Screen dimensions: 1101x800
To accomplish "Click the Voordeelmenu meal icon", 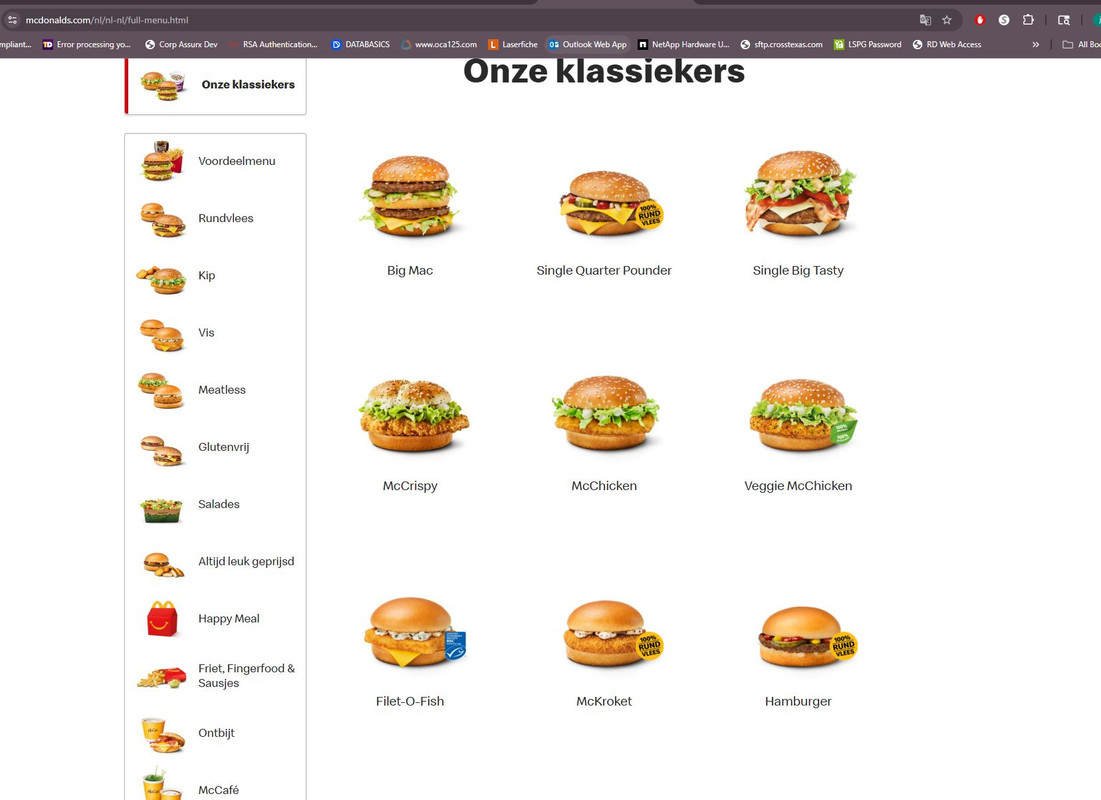I will pyautogui.click(x=162, y=161).
